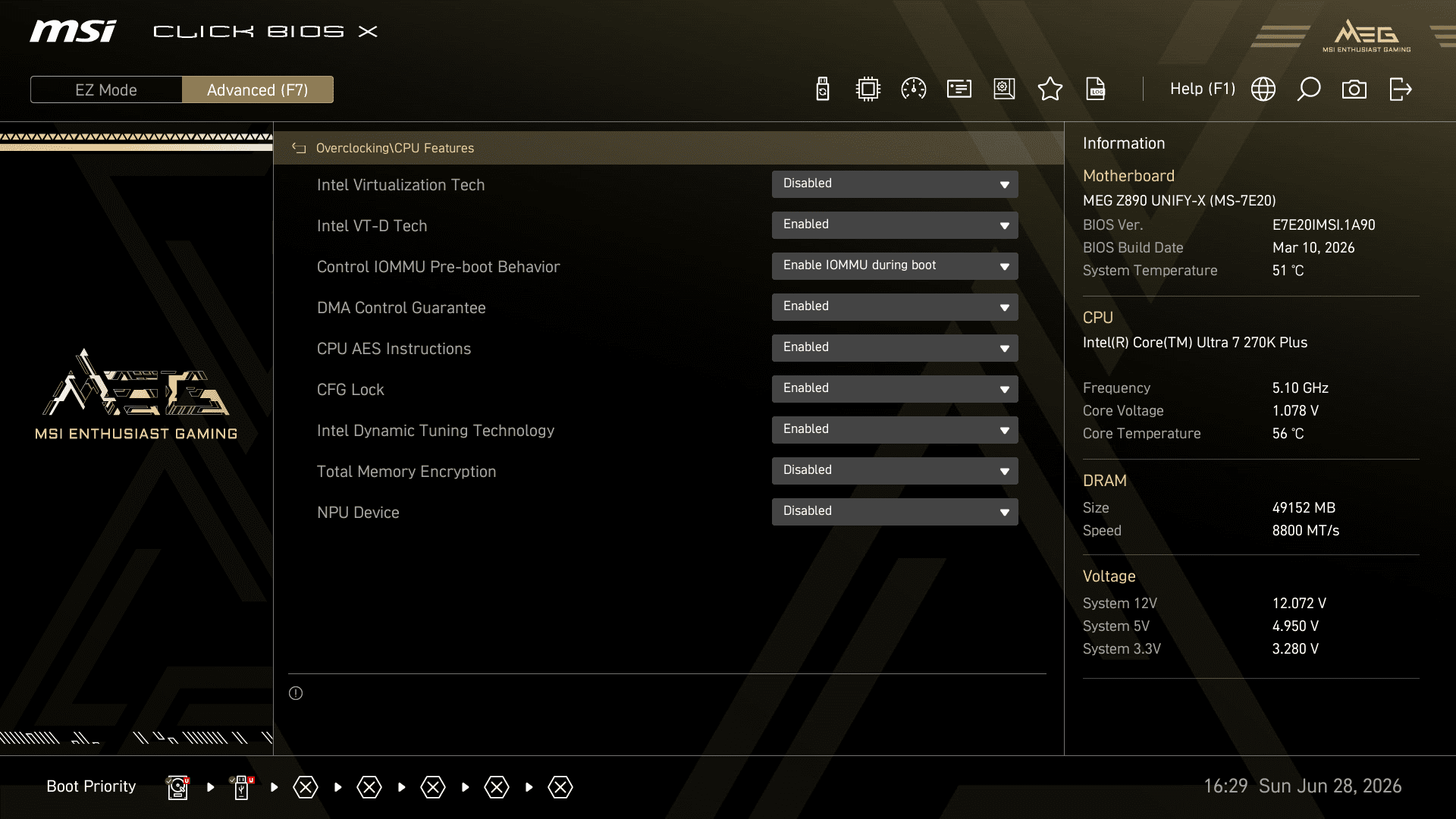Select the USB drive boot priority device
The height and width of the screenshot is (819, 1456).
tap(241, 787)
